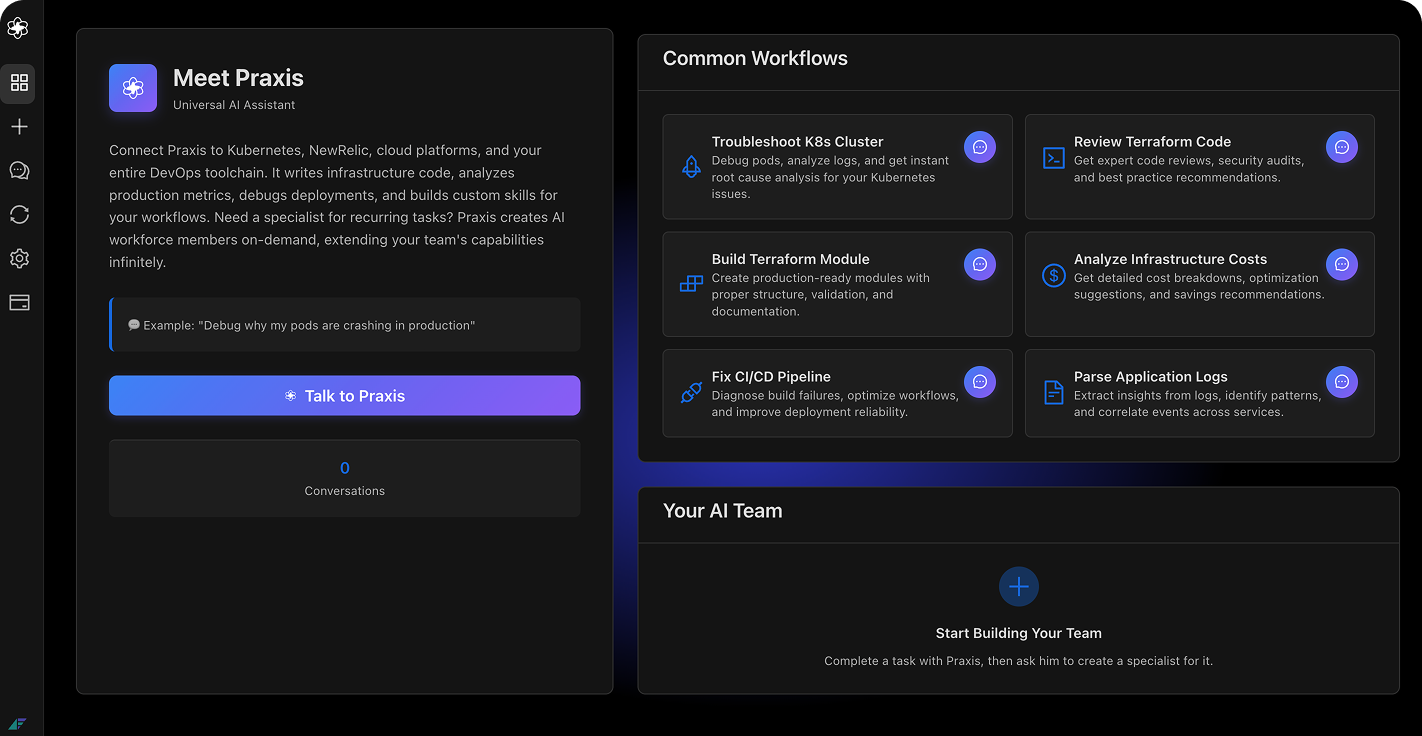
Task: Open the settings gear in the sidebar
Action: (18, 258)
